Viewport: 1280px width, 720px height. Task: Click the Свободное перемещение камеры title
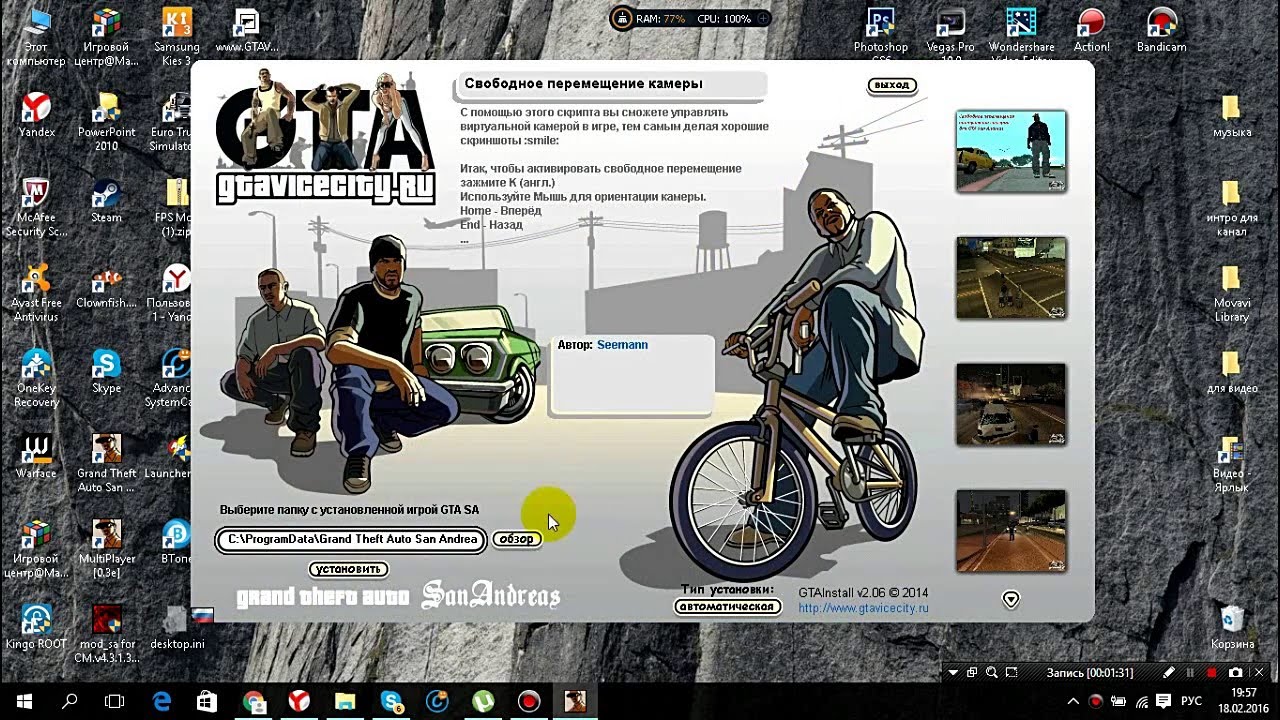pos(583,84)
